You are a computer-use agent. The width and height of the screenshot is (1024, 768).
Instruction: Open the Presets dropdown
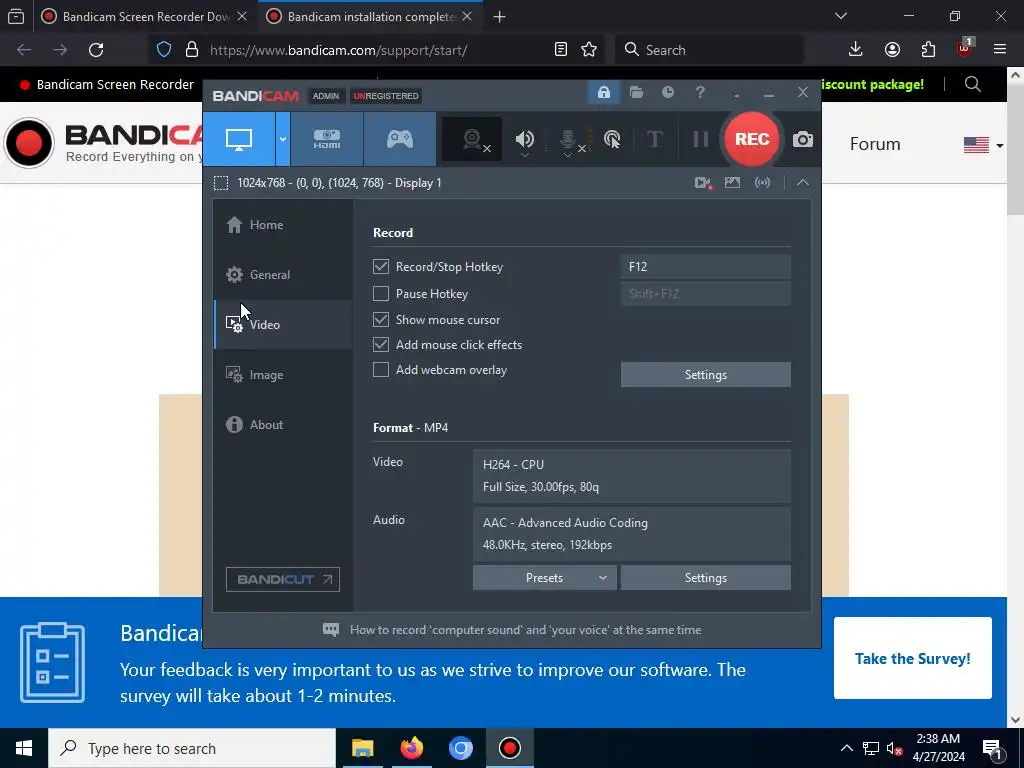[x=544, y=578]
